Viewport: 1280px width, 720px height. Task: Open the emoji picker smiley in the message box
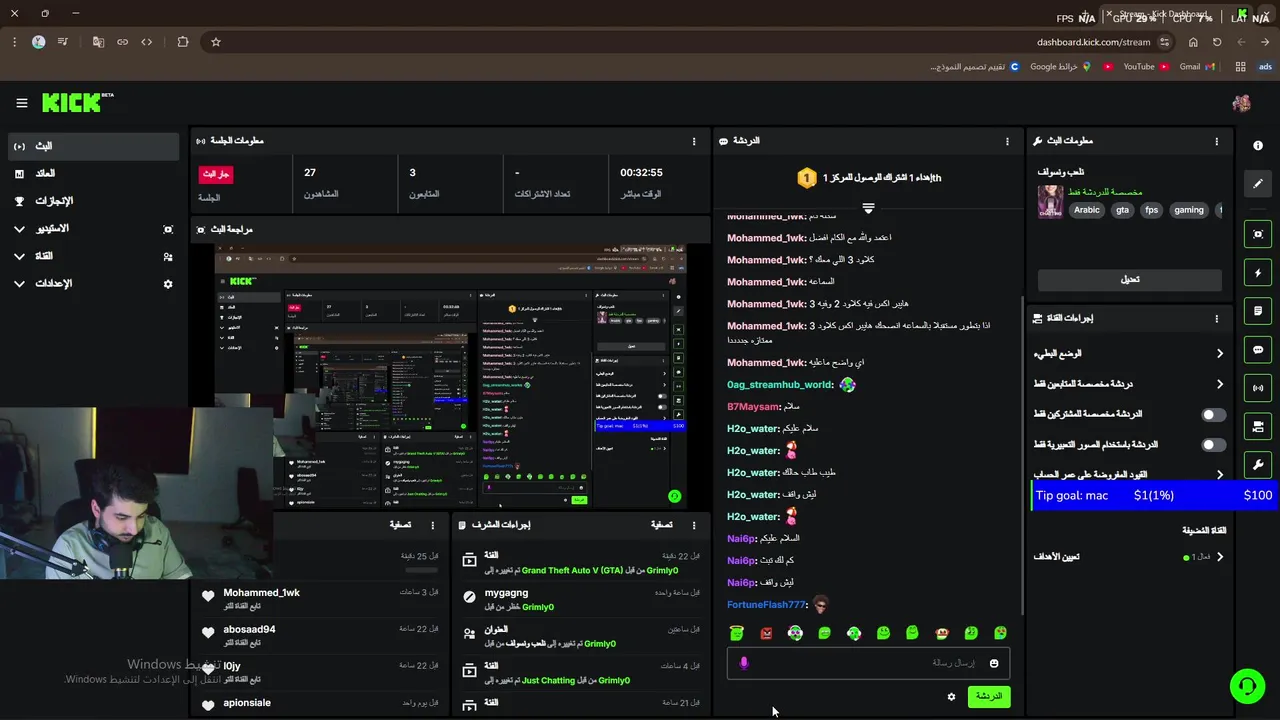tap(994, 663)
